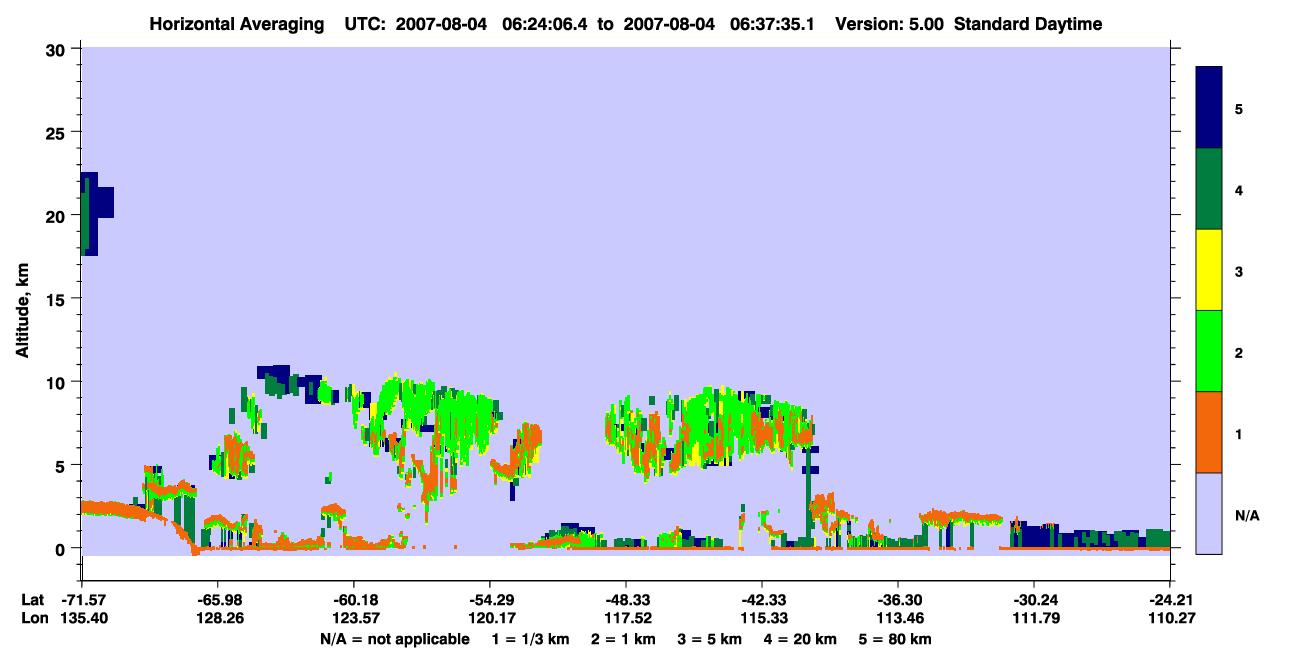Screen dimensions: 1300x667
Task: Click the altitude tick label '10'
Action: pos(57,382)
